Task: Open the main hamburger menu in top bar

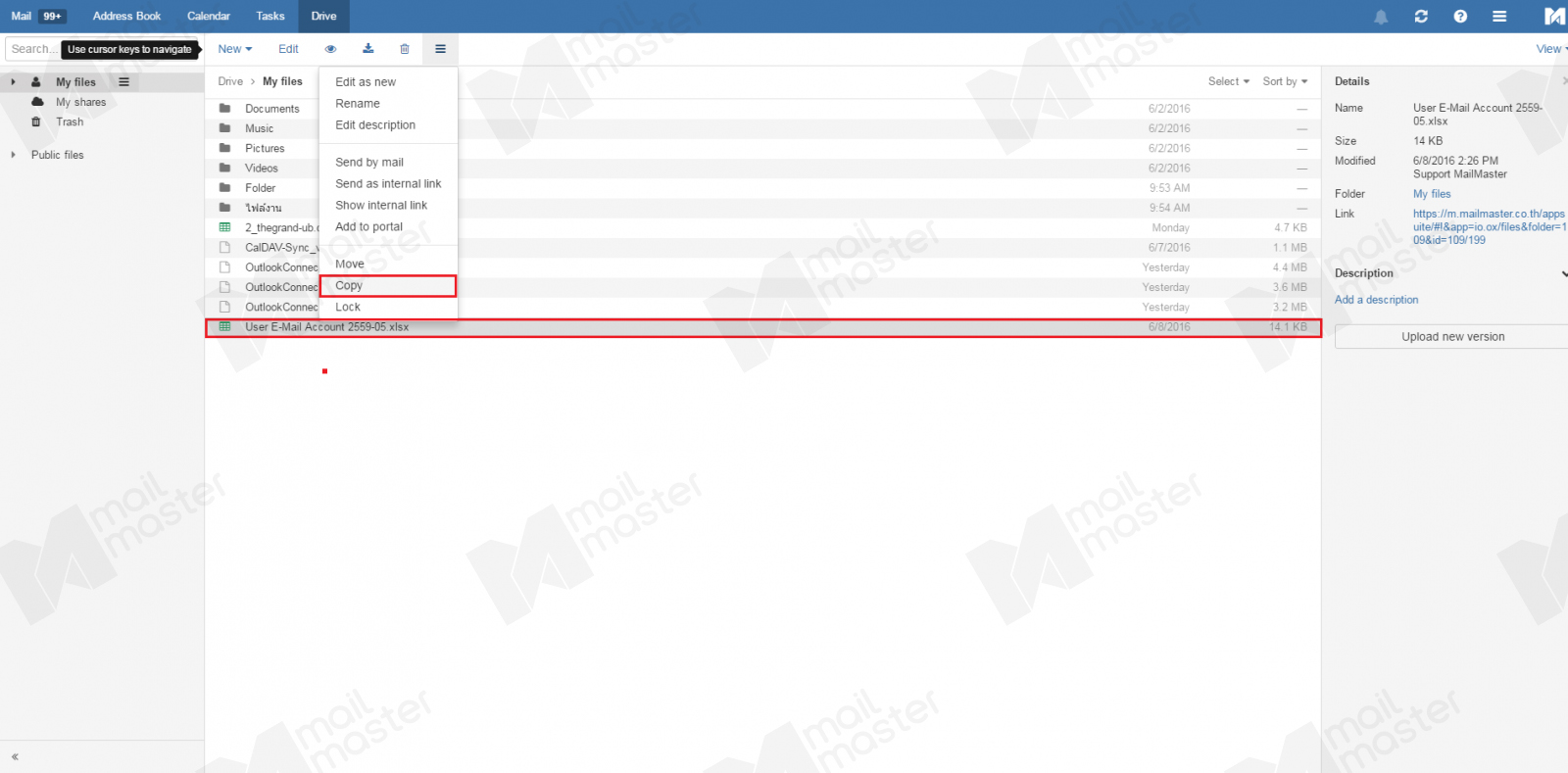Action: click(1499, 17)
